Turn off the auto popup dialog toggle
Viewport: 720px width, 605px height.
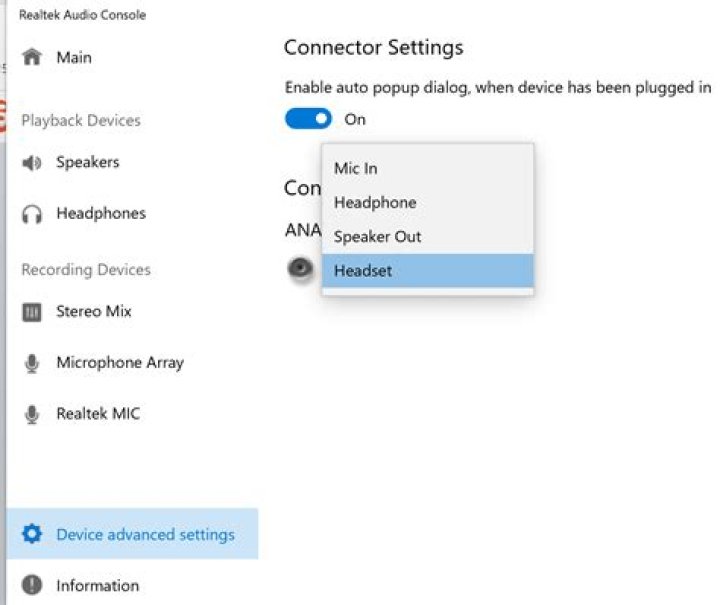(308, 119)
